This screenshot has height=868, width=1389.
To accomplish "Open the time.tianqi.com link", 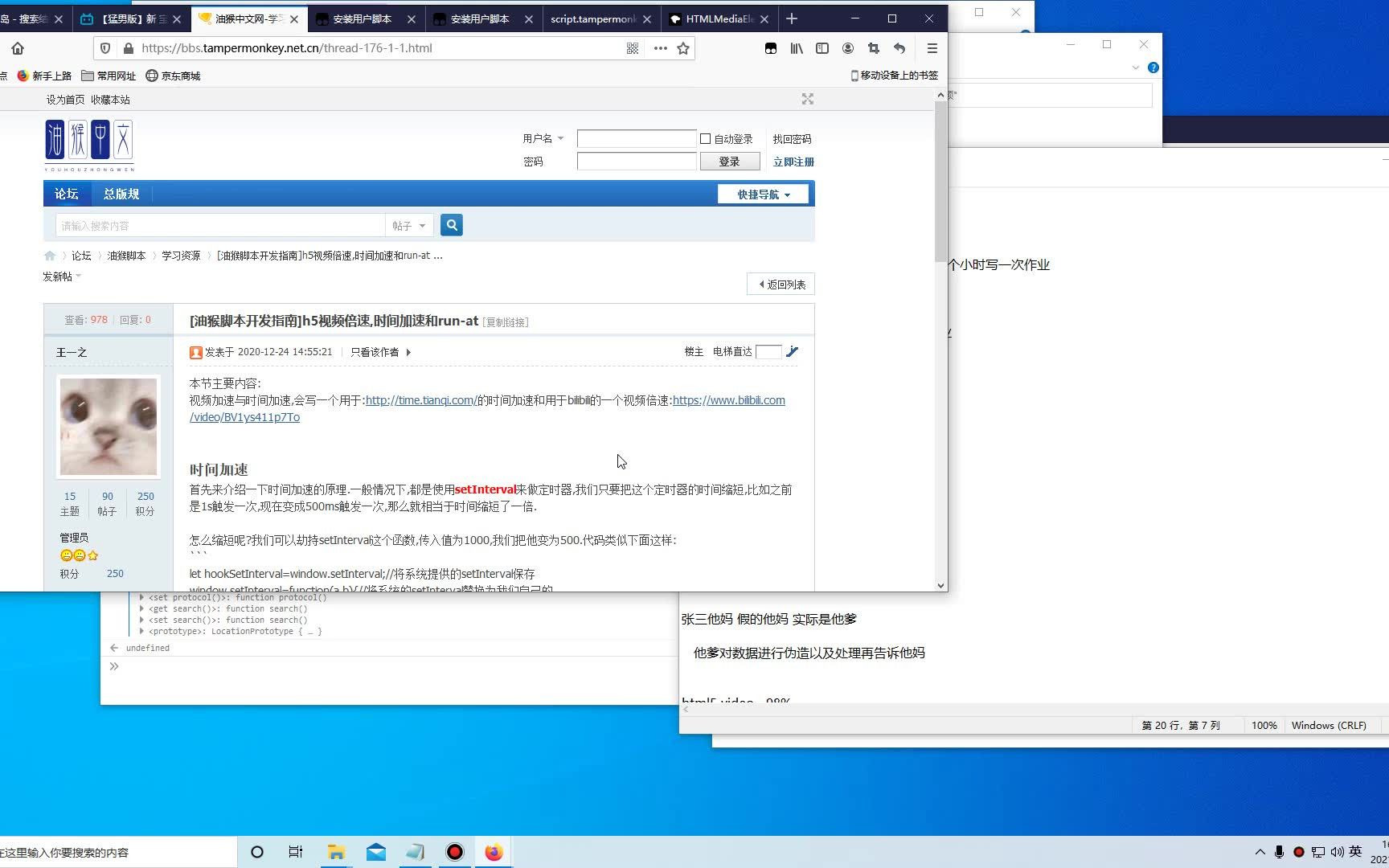I will [x=421, y=400].
